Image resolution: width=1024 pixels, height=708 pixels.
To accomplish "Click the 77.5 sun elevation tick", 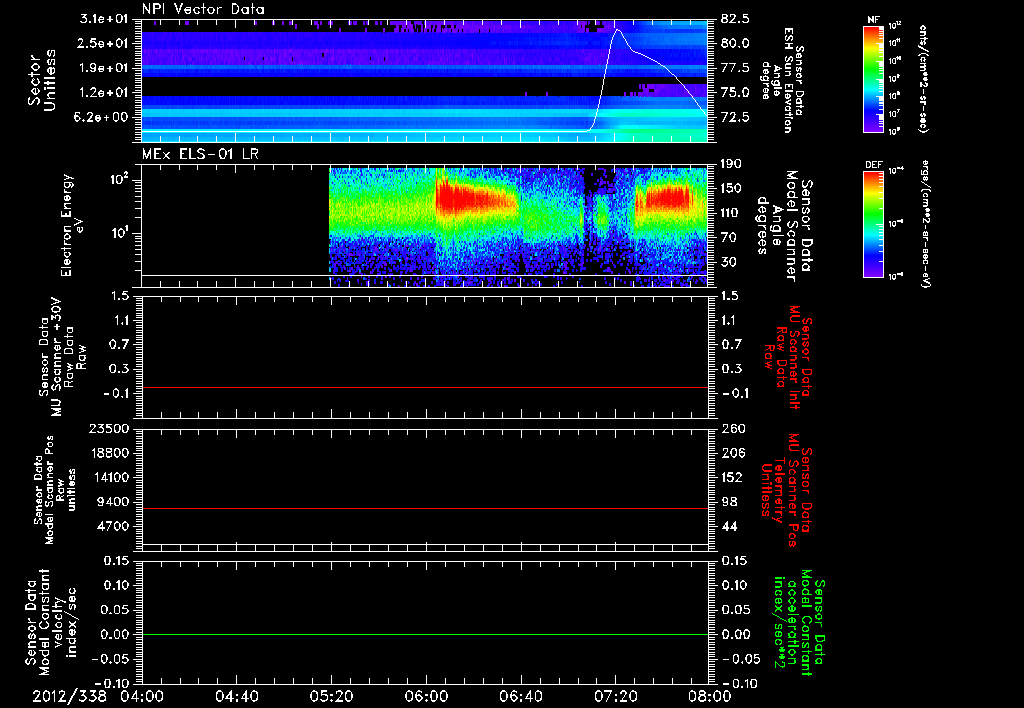I will pyautogui.click(x=735, y=68).
